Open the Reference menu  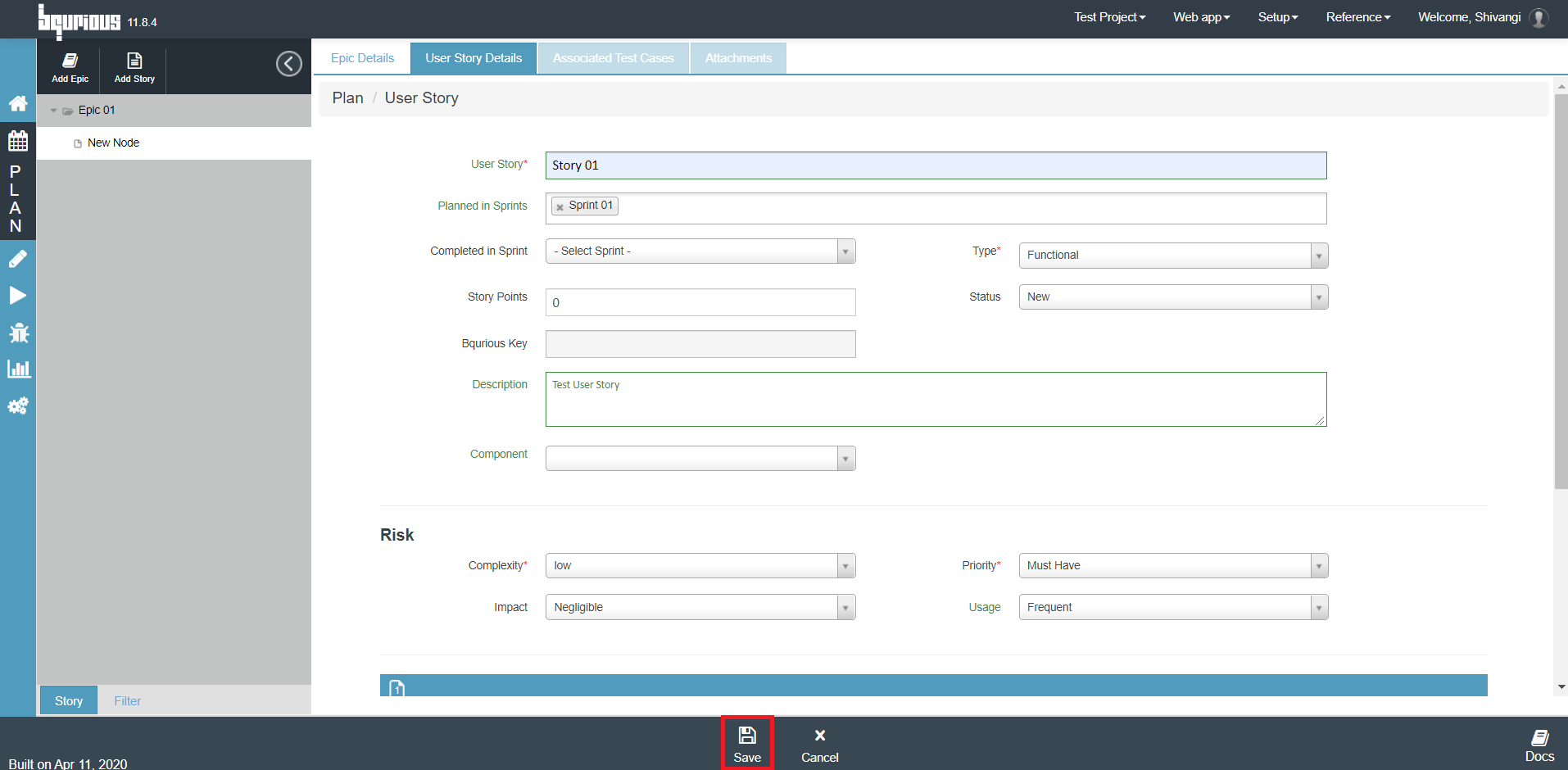1358,17
